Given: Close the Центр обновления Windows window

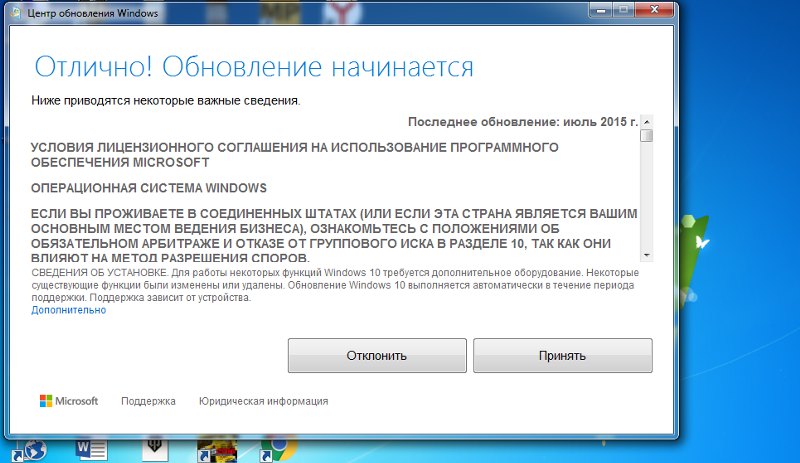Looking at the screenshot, I should (x=655, y=10).
